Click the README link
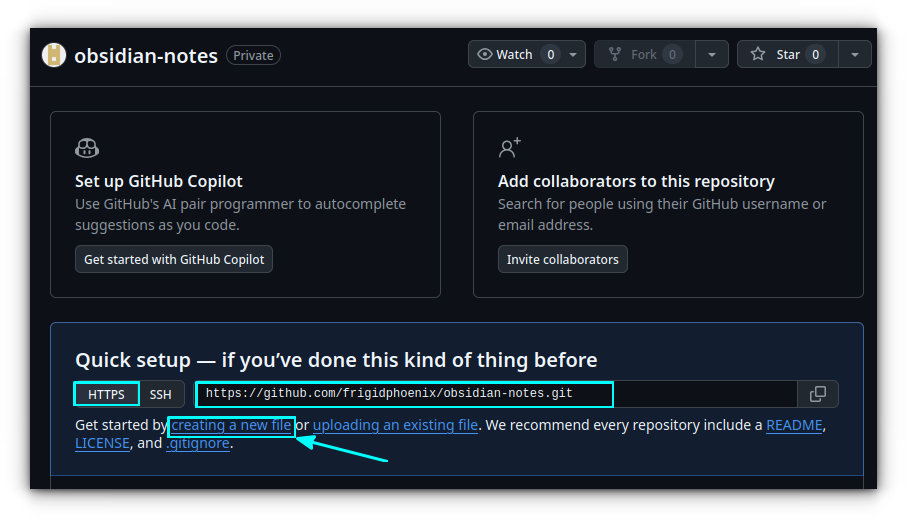The width and height of the screenshot is (907, 521). point(794,425)
